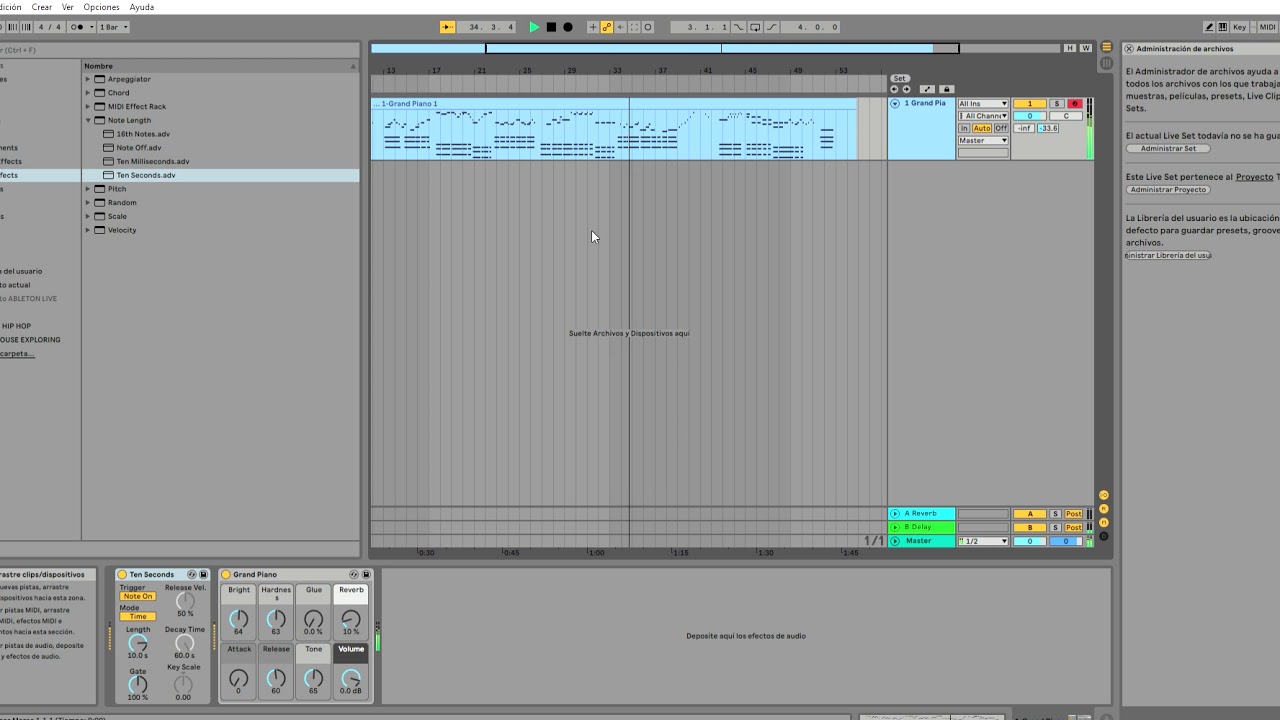Toggle Post on the B Delay return
This screenshot has width=1280, height=720.
point(1074,527)
